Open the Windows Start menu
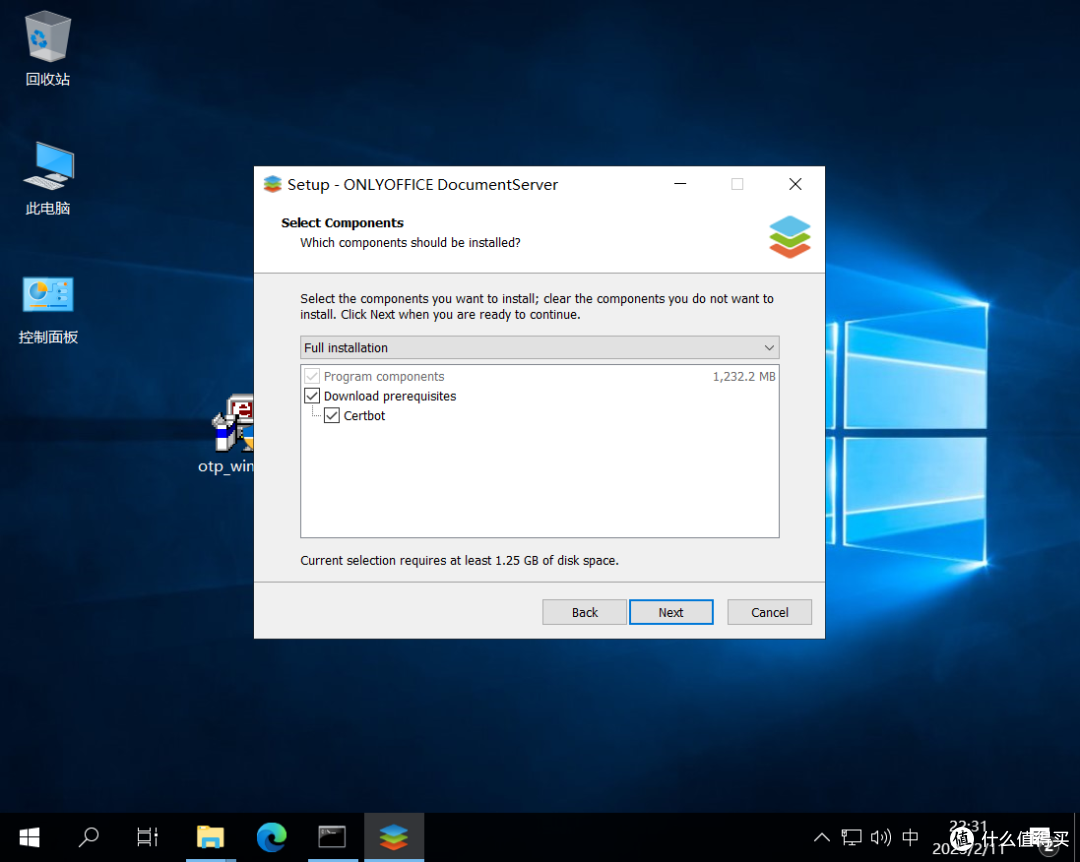This screenshot has width=1080, height=862. coord(29,837)
